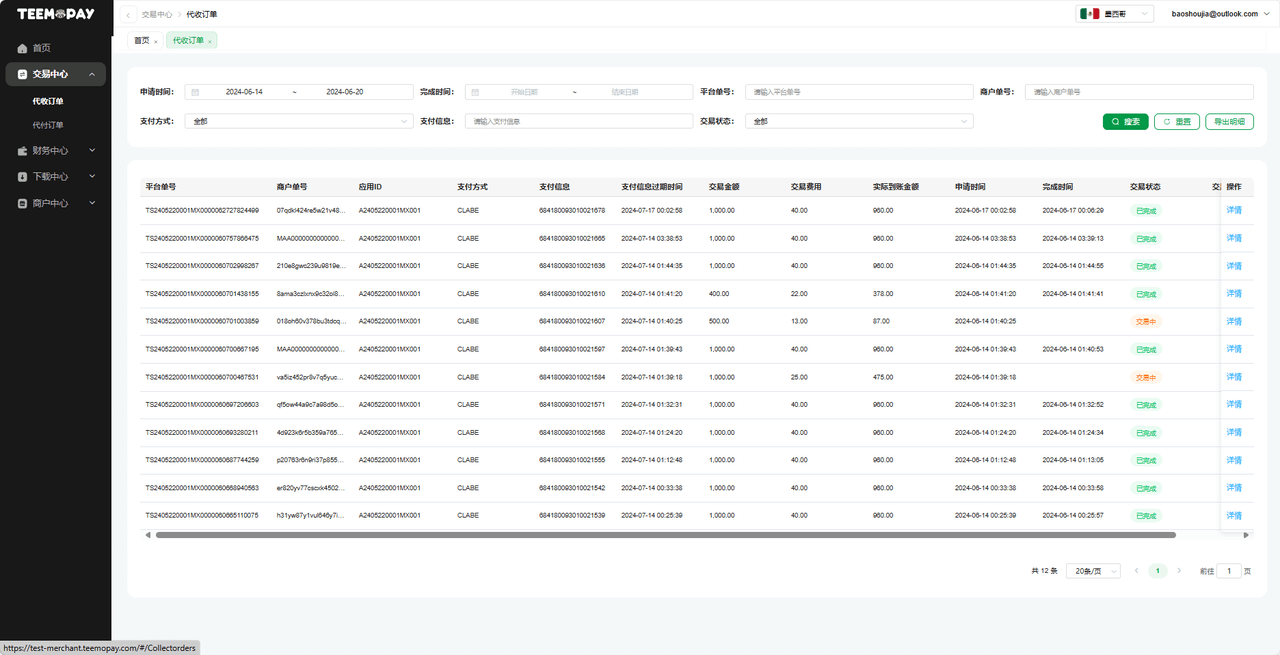Click the TEEMOPAY logo
This screenshot has height=655, width=1280.
[x=55, y=14]
